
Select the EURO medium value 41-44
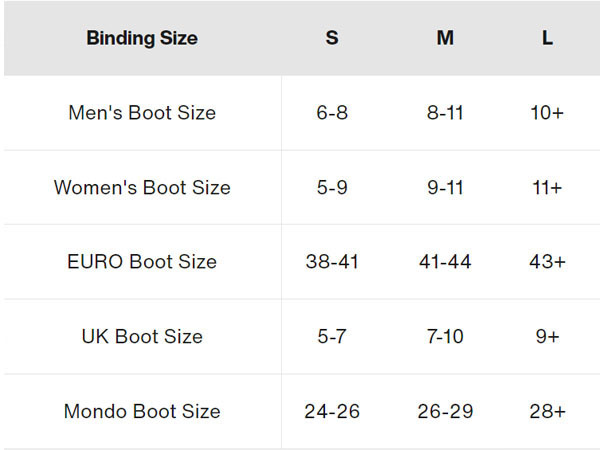click(445, 262)
